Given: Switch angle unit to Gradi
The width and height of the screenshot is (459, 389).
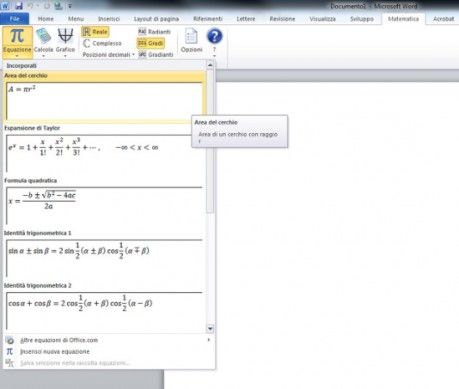Looking at the screenshot, I should [151, 43].
